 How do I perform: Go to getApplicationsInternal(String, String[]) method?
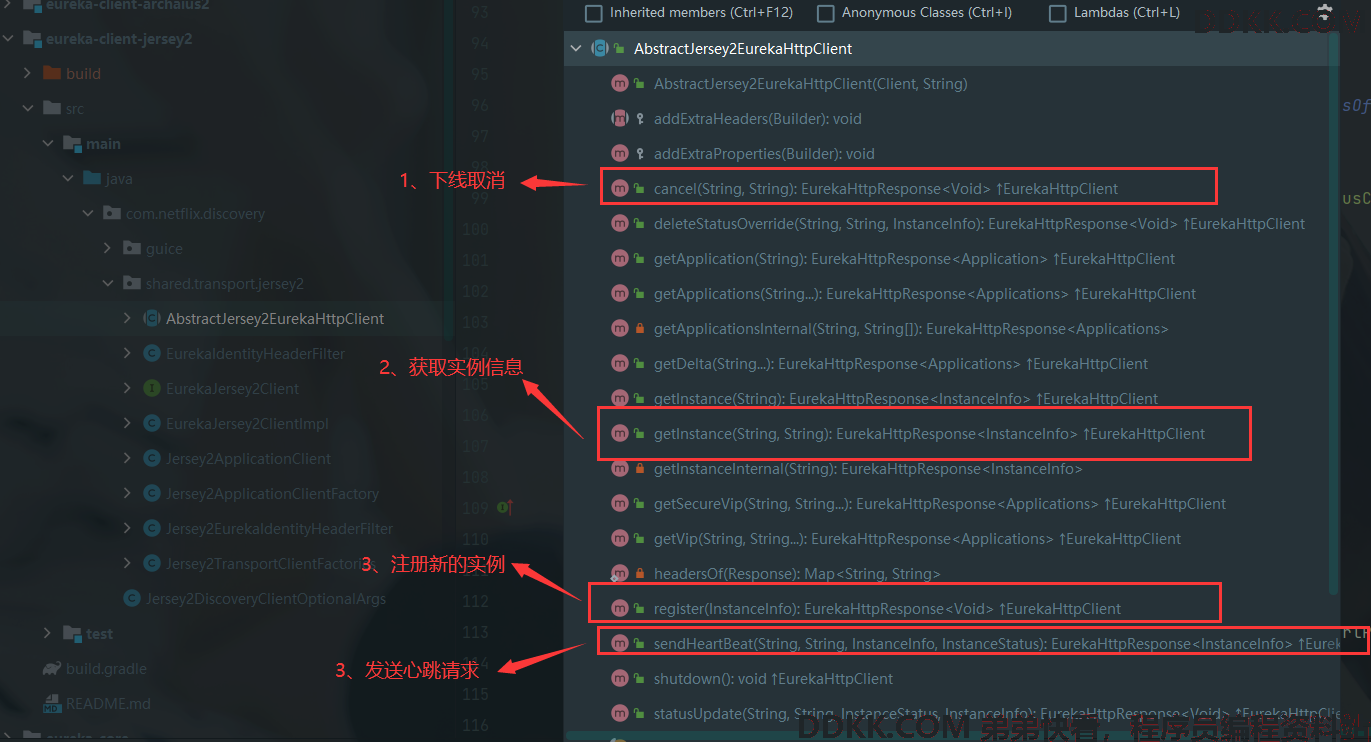(x=911, y=329)
